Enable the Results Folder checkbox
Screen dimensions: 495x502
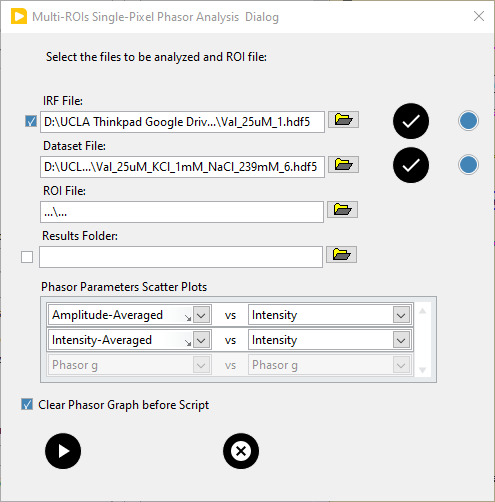click(x=27, y=257)
